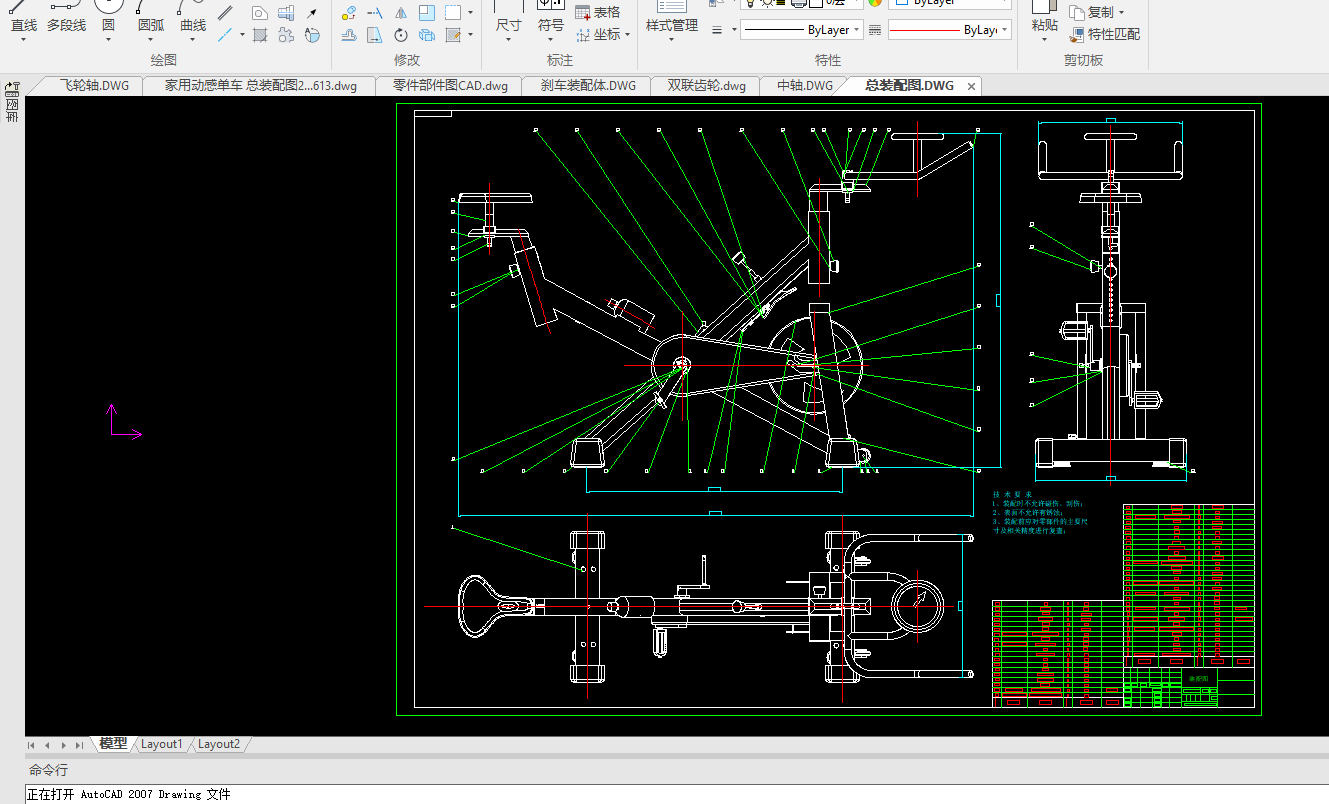Viewport: 1329px width, 804px height.
Task: Open the Layout1 tab
Action: (162, 744)
